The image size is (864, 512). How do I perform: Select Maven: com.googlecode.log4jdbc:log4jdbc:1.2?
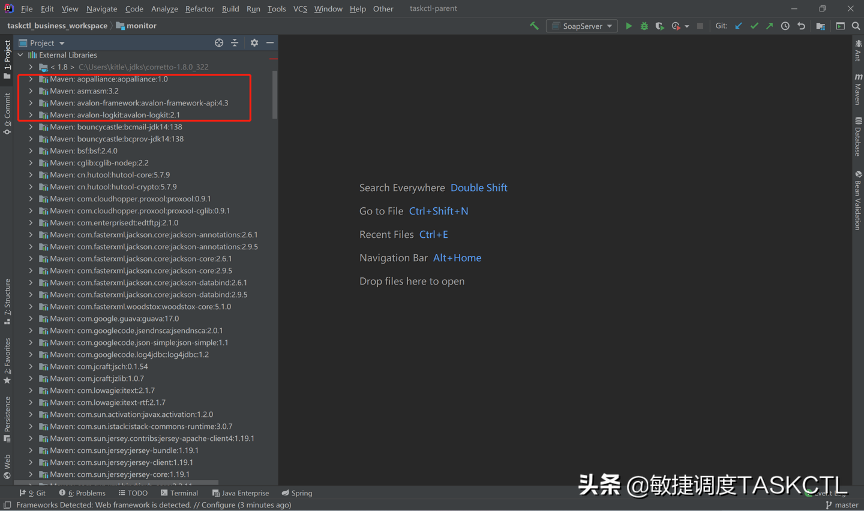[129, 354]
